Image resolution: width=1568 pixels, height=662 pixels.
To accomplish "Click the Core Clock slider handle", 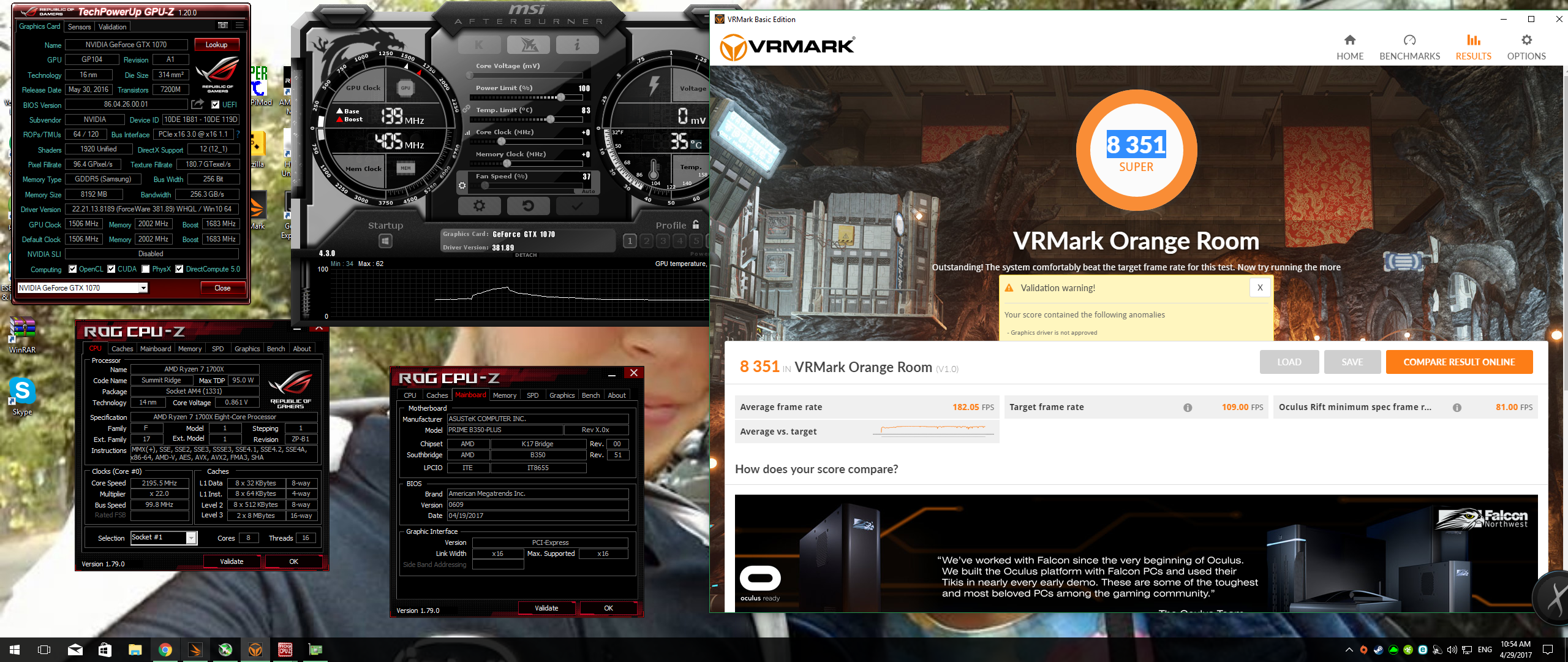I will pos(501,142).
